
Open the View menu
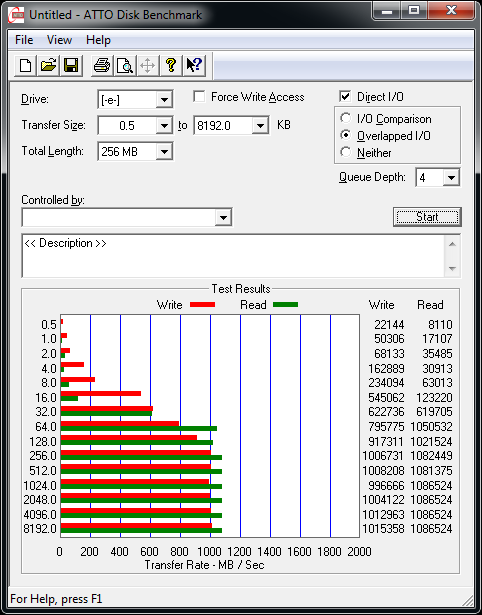59,40
